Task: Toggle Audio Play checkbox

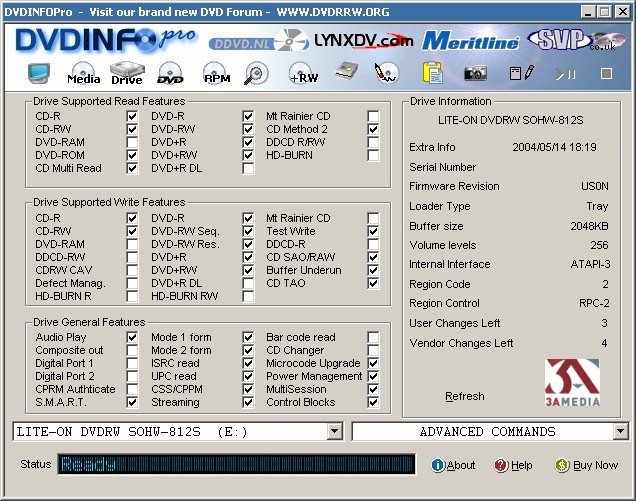Action: (132, 337)
